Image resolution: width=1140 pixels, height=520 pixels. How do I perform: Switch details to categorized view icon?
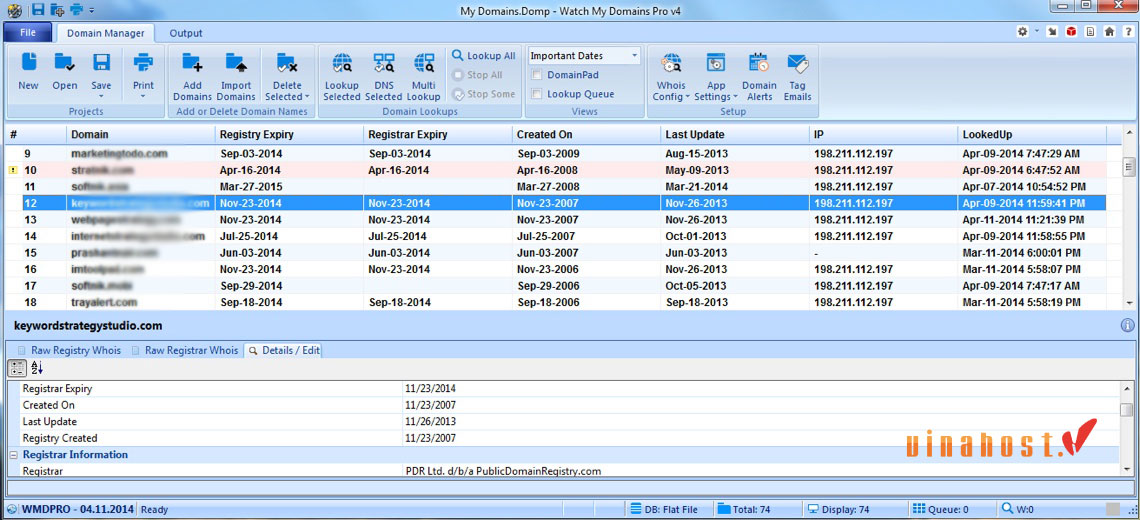pyautogui.click(x=19, y=368)
